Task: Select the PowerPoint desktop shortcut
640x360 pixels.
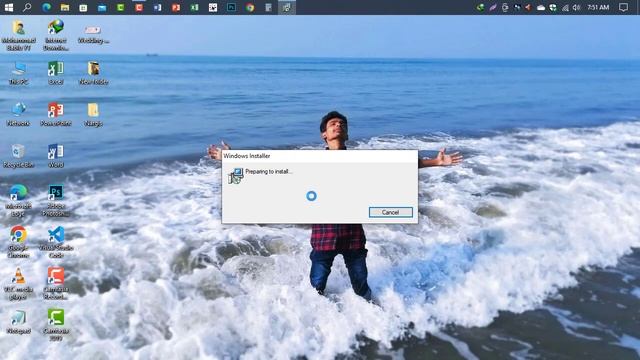Action: point(56,115)
